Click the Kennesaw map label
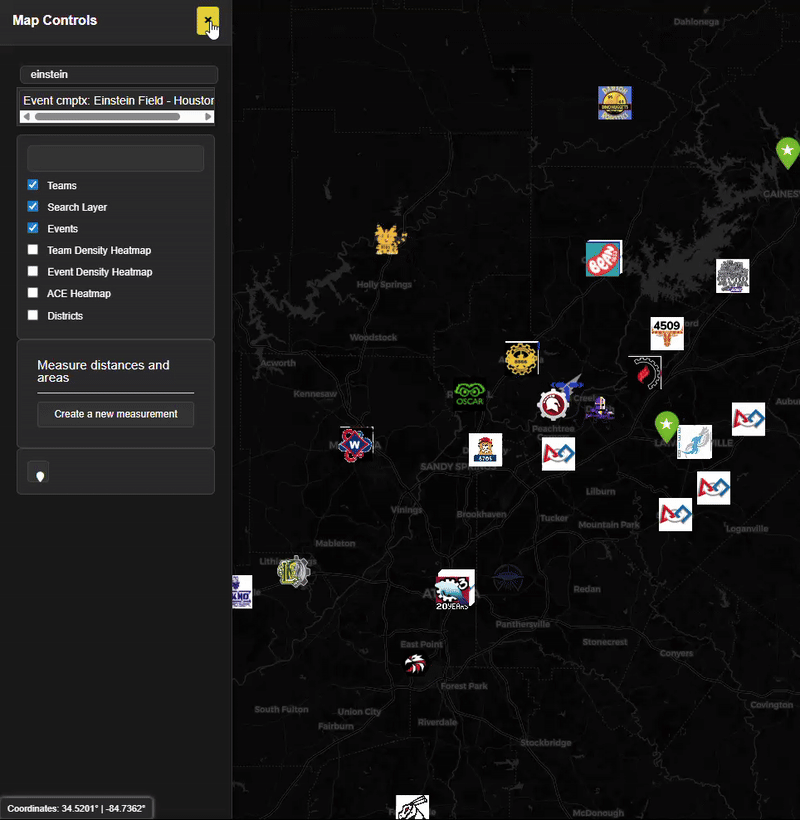The image size is (800, 820). pos(315,394)
